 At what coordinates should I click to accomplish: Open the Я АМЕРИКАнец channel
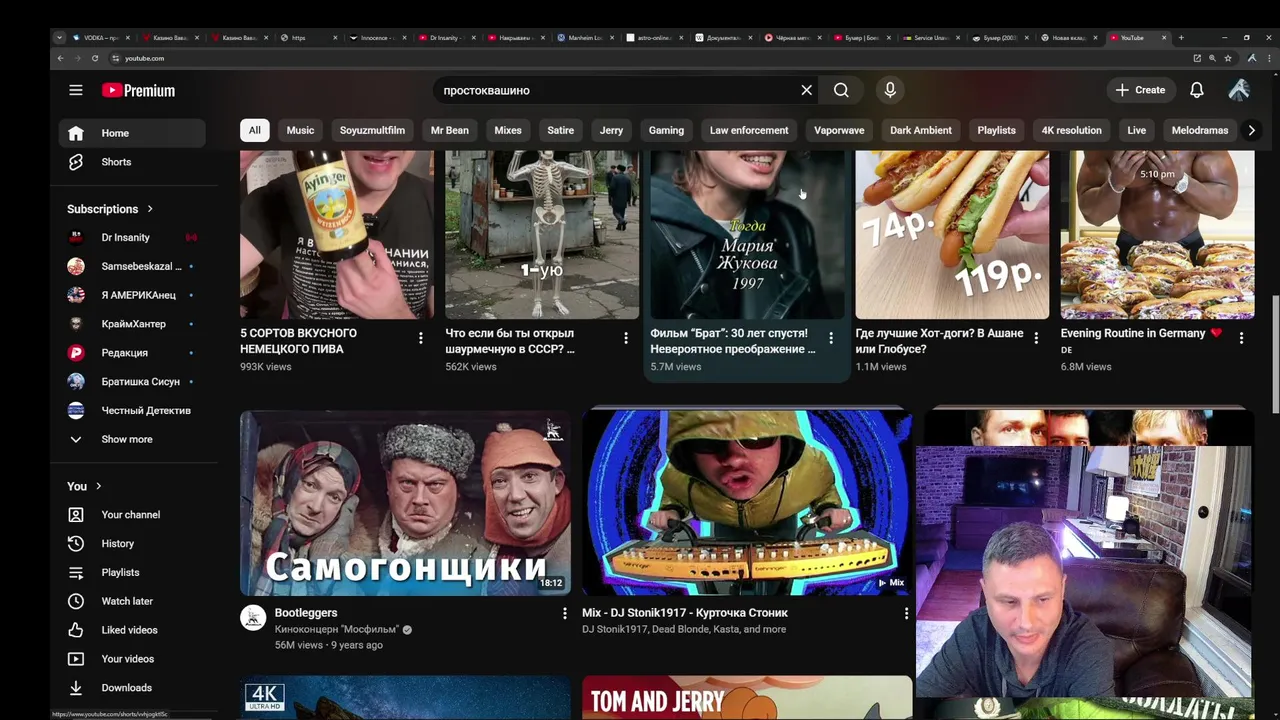point(132,295)
